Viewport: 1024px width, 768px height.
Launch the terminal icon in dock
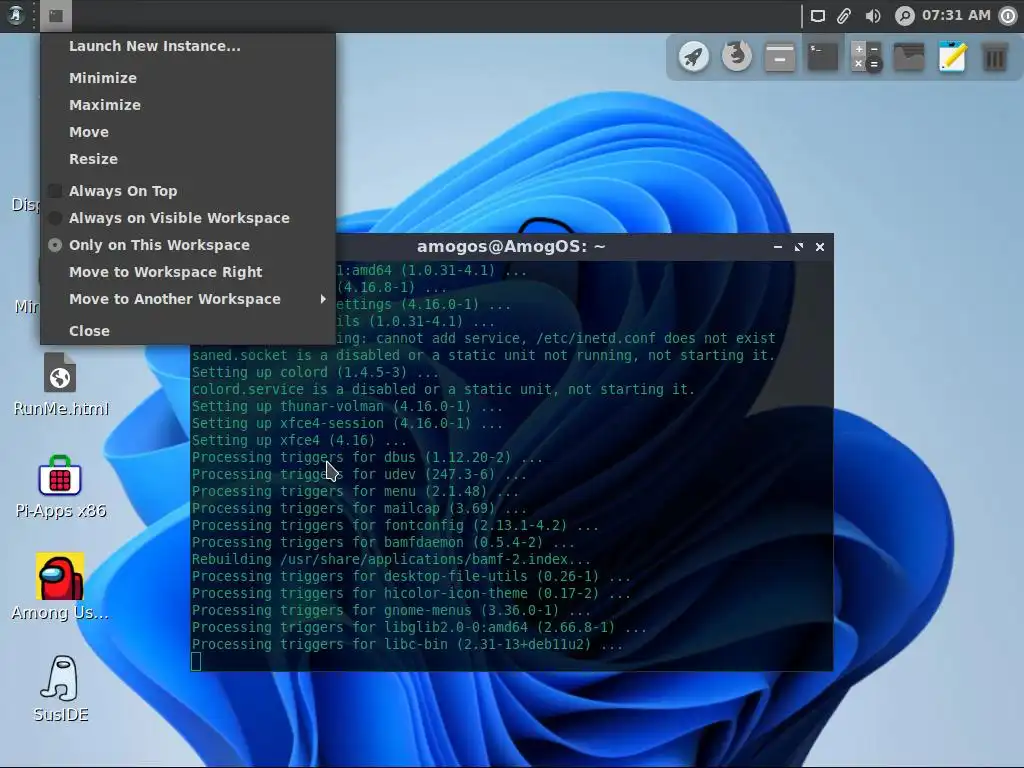point(823,57)
